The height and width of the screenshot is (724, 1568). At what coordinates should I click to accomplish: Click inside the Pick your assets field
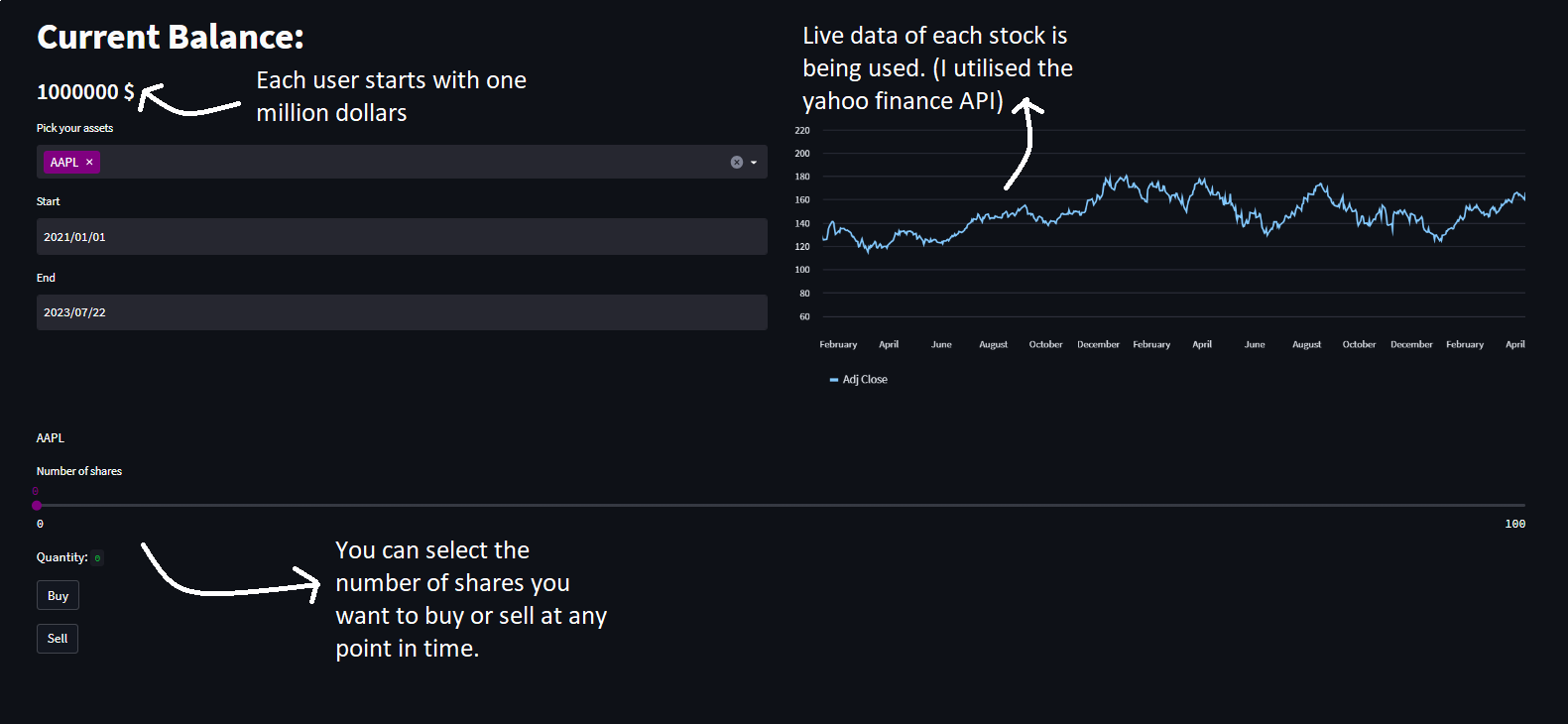coord(397,163)
